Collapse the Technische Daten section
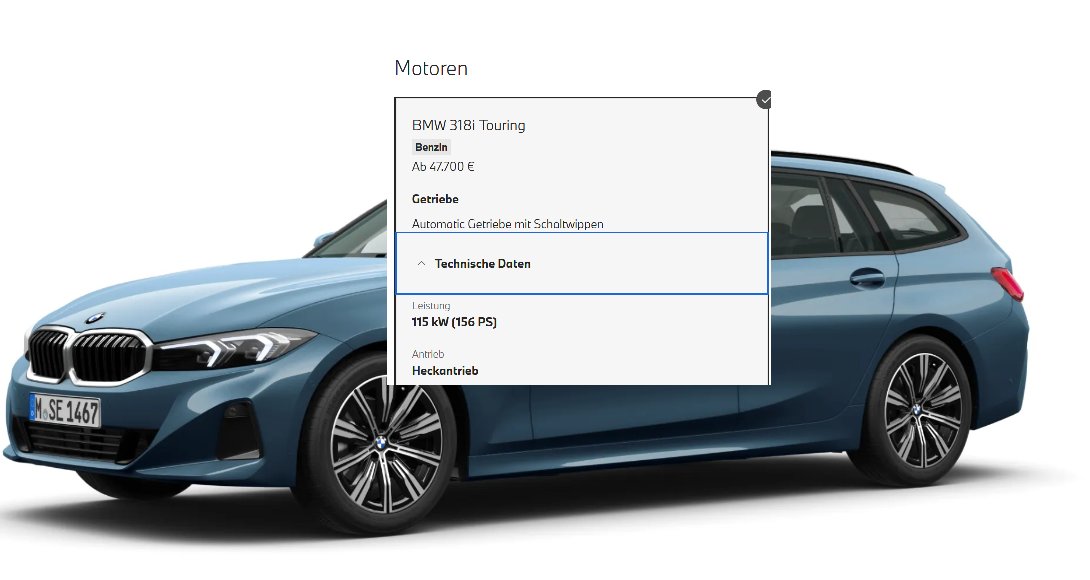This screenshot has width=1090, height=580. point(582,264)
